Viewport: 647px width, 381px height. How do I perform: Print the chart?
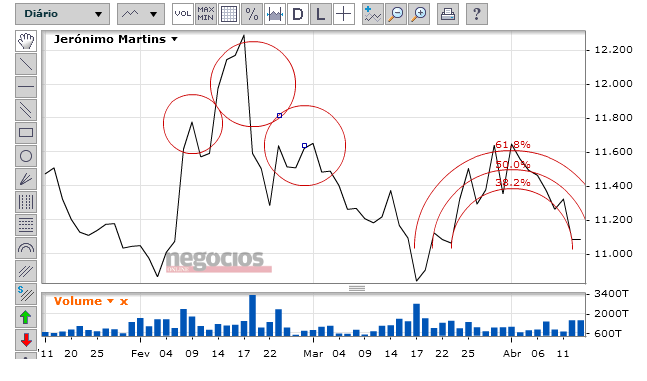448,14
